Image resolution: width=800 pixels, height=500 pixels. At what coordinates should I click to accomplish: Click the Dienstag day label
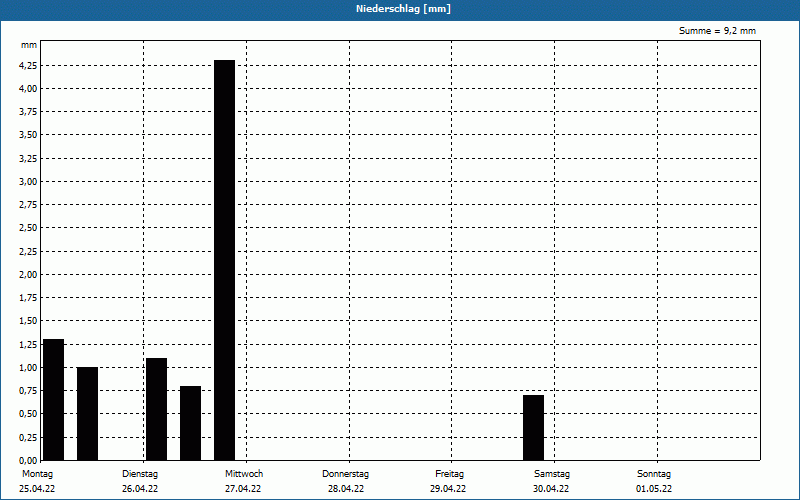140,474
